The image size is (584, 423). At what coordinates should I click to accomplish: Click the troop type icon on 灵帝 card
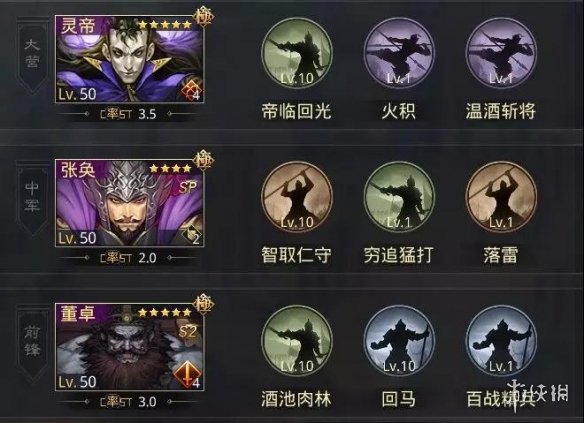(x=189, y=90)
